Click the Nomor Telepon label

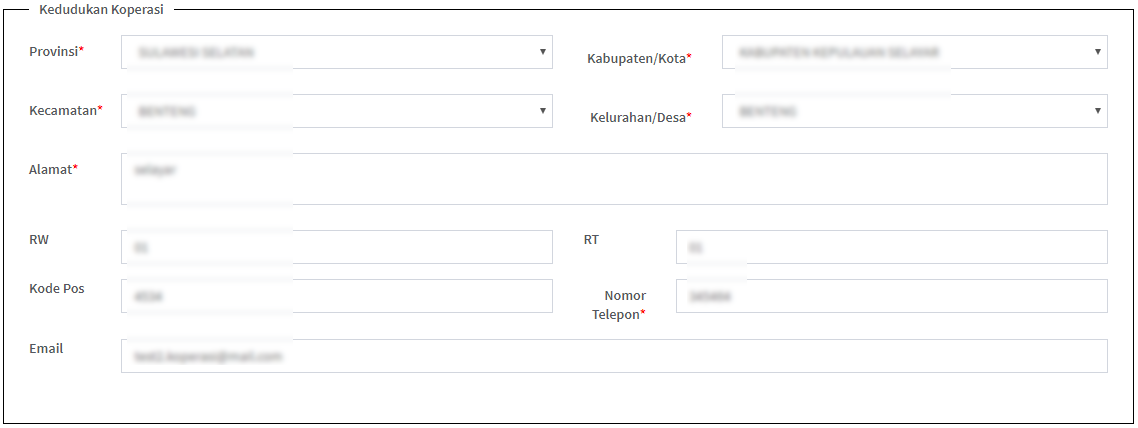[625, 304]
